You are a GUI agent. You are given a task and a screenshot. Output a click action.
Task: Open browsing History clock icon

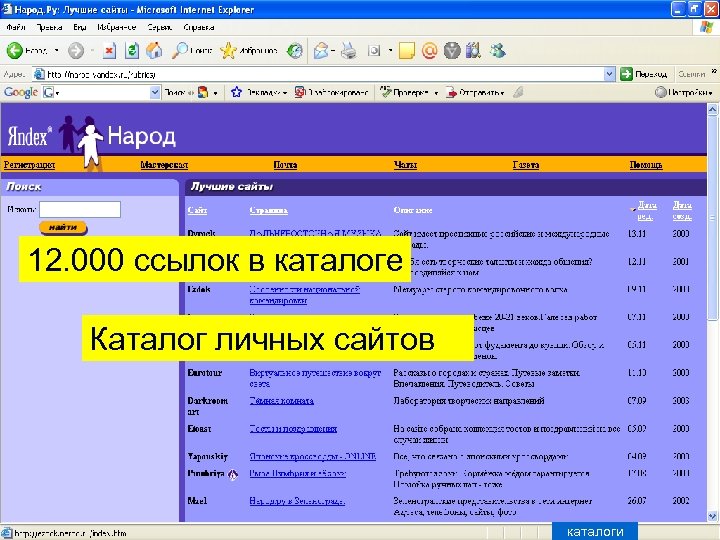coord(294,51)
